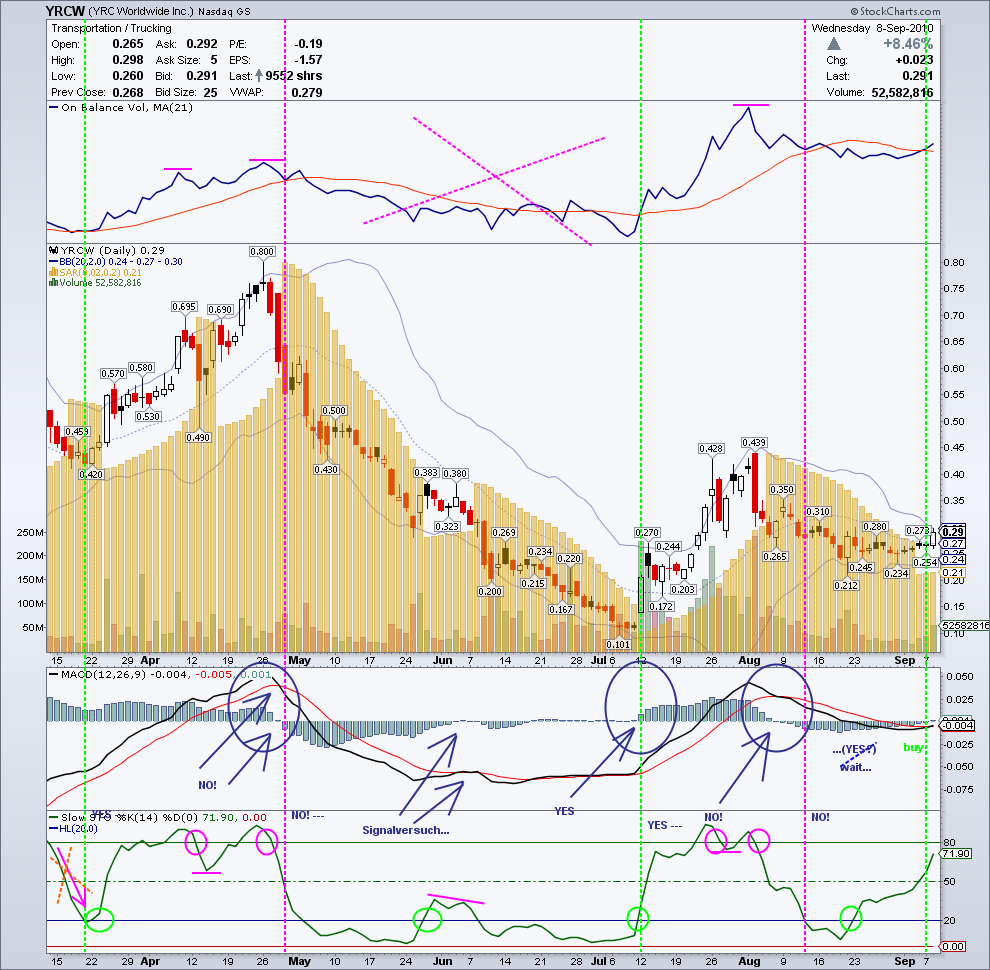Click the High value 0.298
Viewport: 990px width, 970px height.
(128, 60)
